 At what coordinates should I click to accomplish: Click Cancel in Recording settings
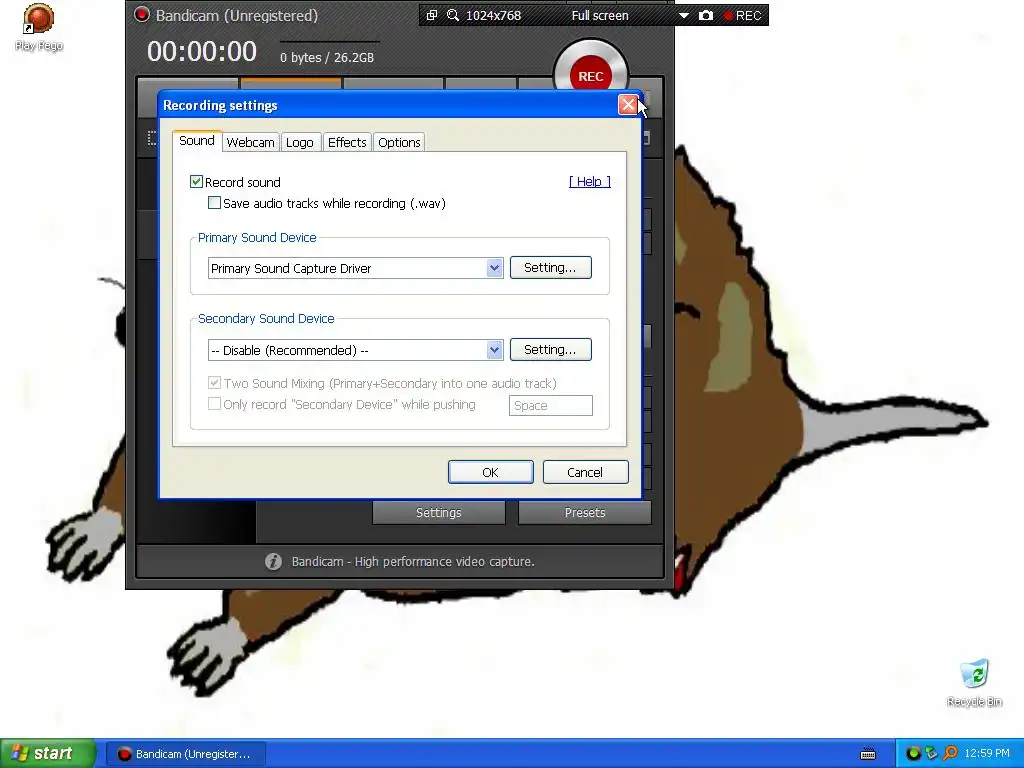585,472
